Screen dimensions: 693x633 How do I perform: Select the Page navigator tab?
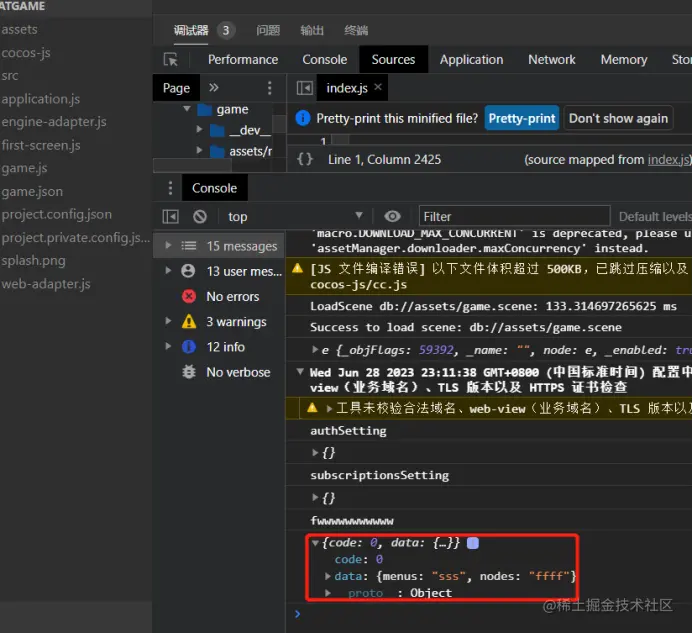tap(176, 88)
